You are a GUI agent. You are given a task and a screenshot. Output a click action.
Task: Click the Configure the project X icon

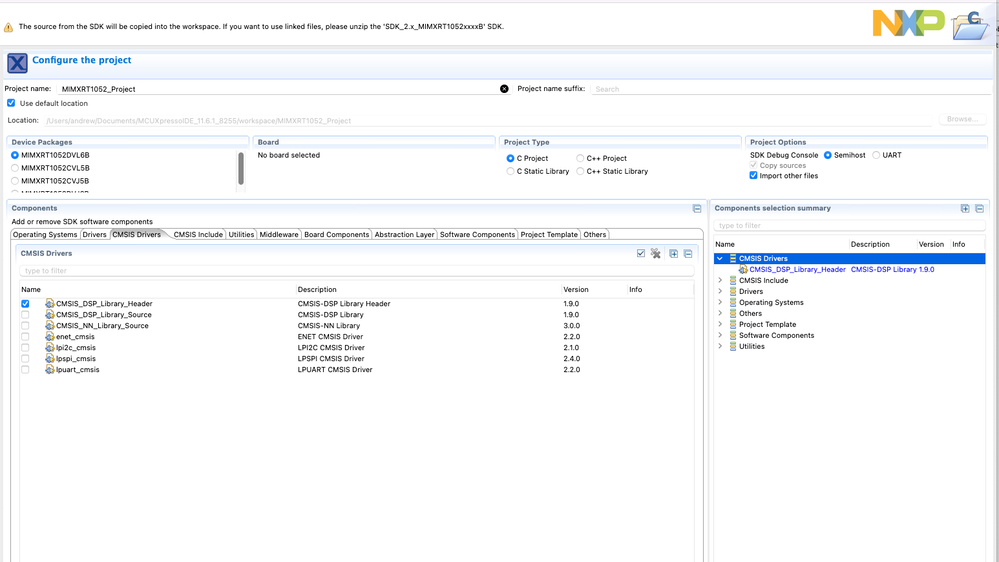pyautogui.click(x=17, y=63)
